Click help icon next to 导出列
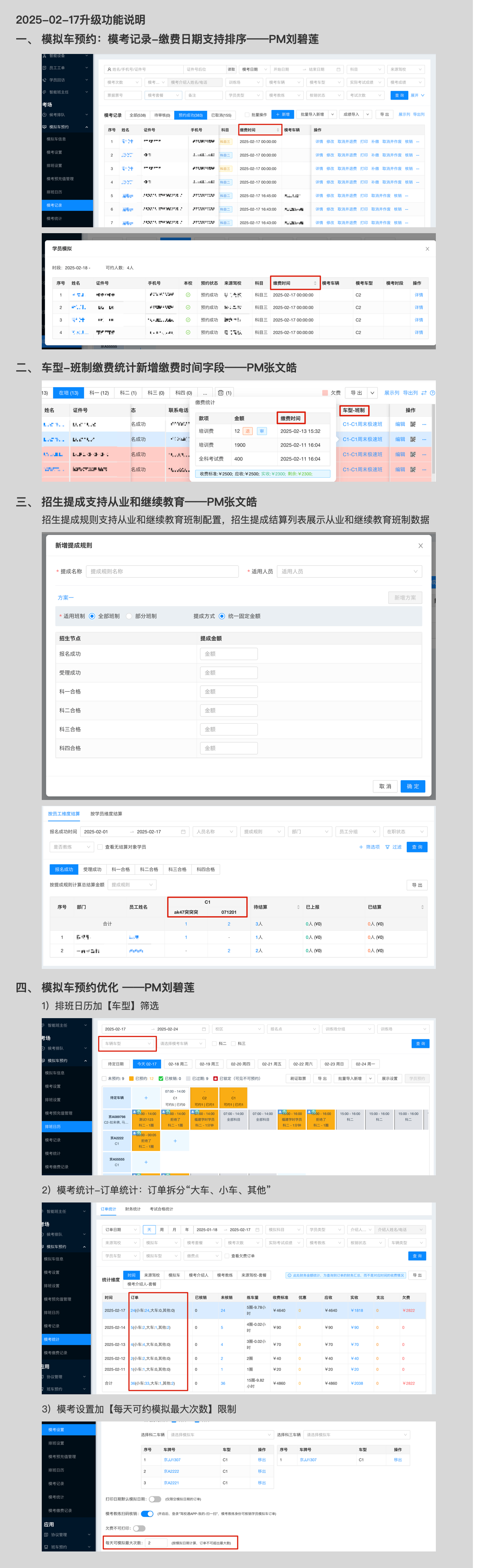478x1568 pixels. [432, 393]
